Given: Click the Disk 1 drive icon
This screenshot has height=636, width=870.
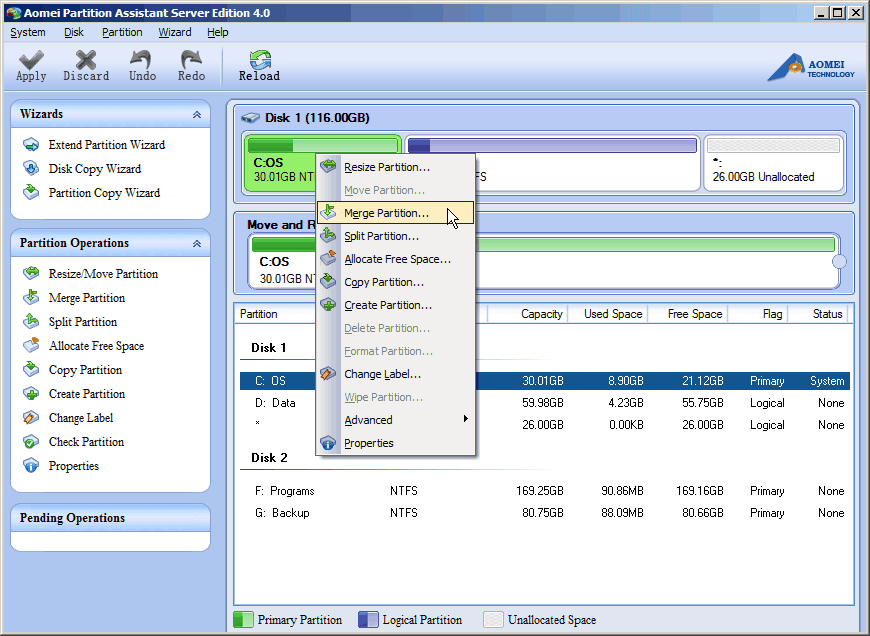Looking at the screenshot, I should (251, 118).
